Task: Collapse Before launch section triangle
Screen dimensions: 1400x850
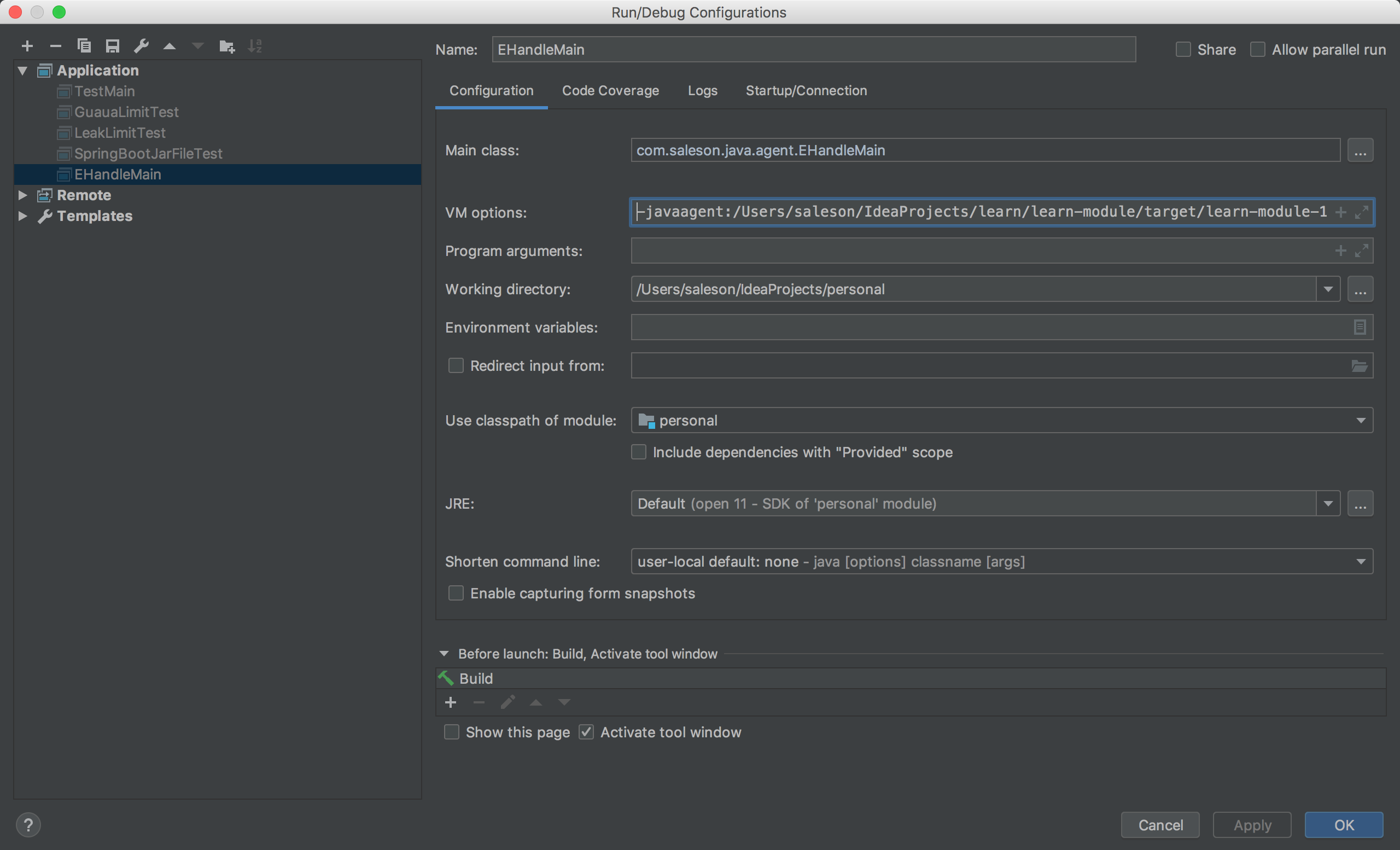Action: click(x=444, y=654)
